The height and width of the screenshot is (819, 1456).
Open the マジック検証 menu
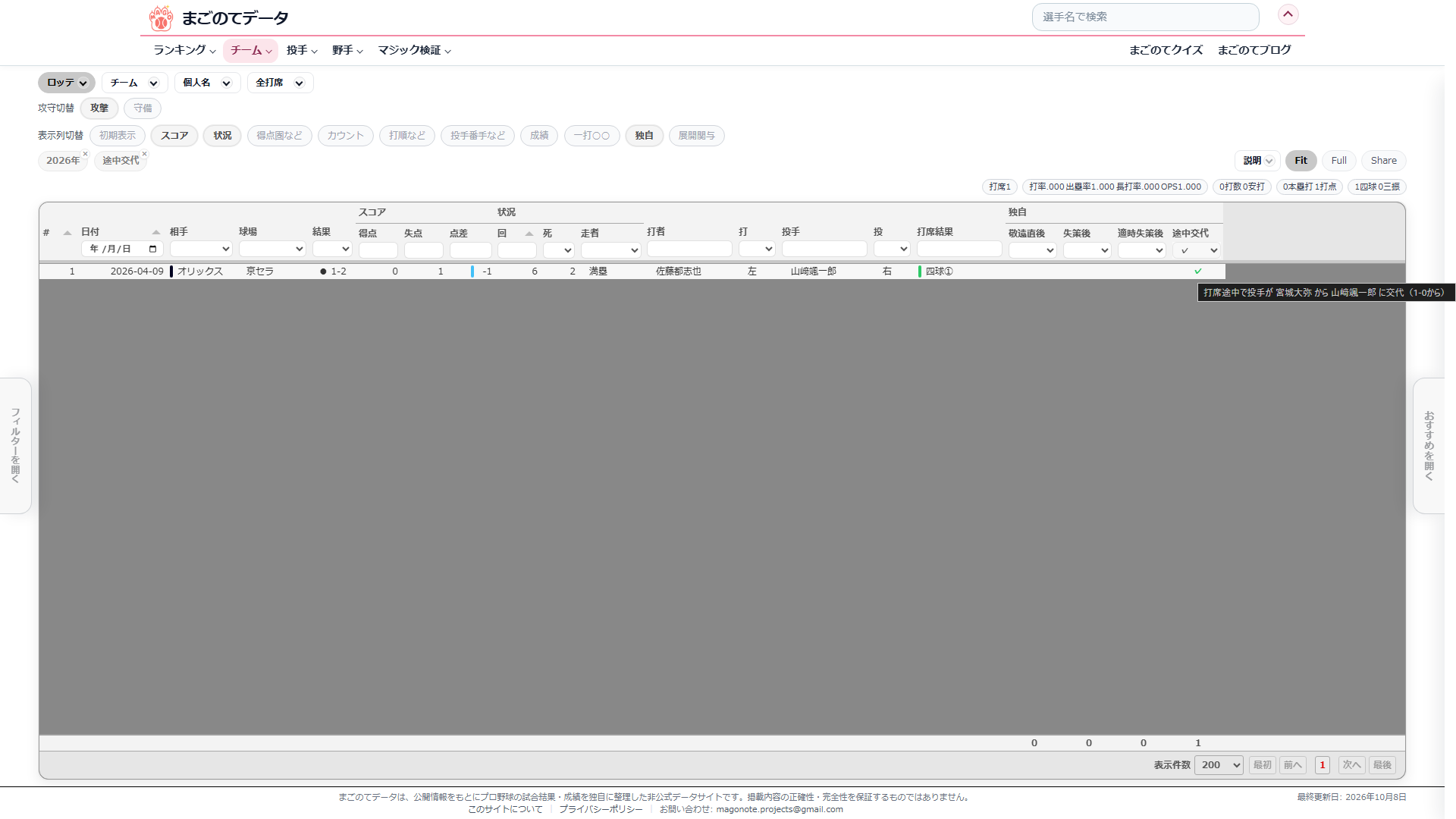pos(414,50)
